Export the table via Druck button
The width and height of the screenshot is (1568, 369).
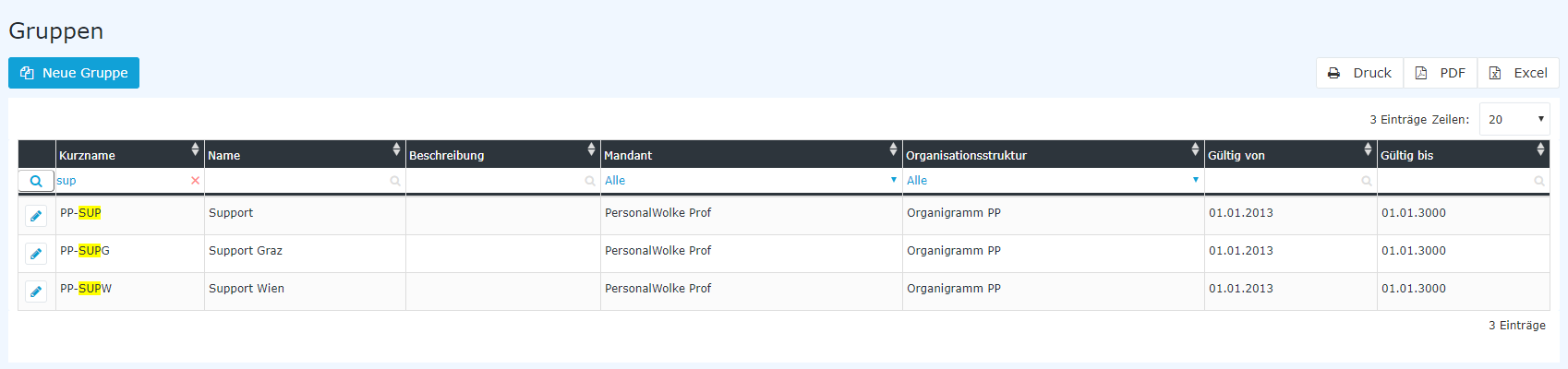tap(1359, 73)
